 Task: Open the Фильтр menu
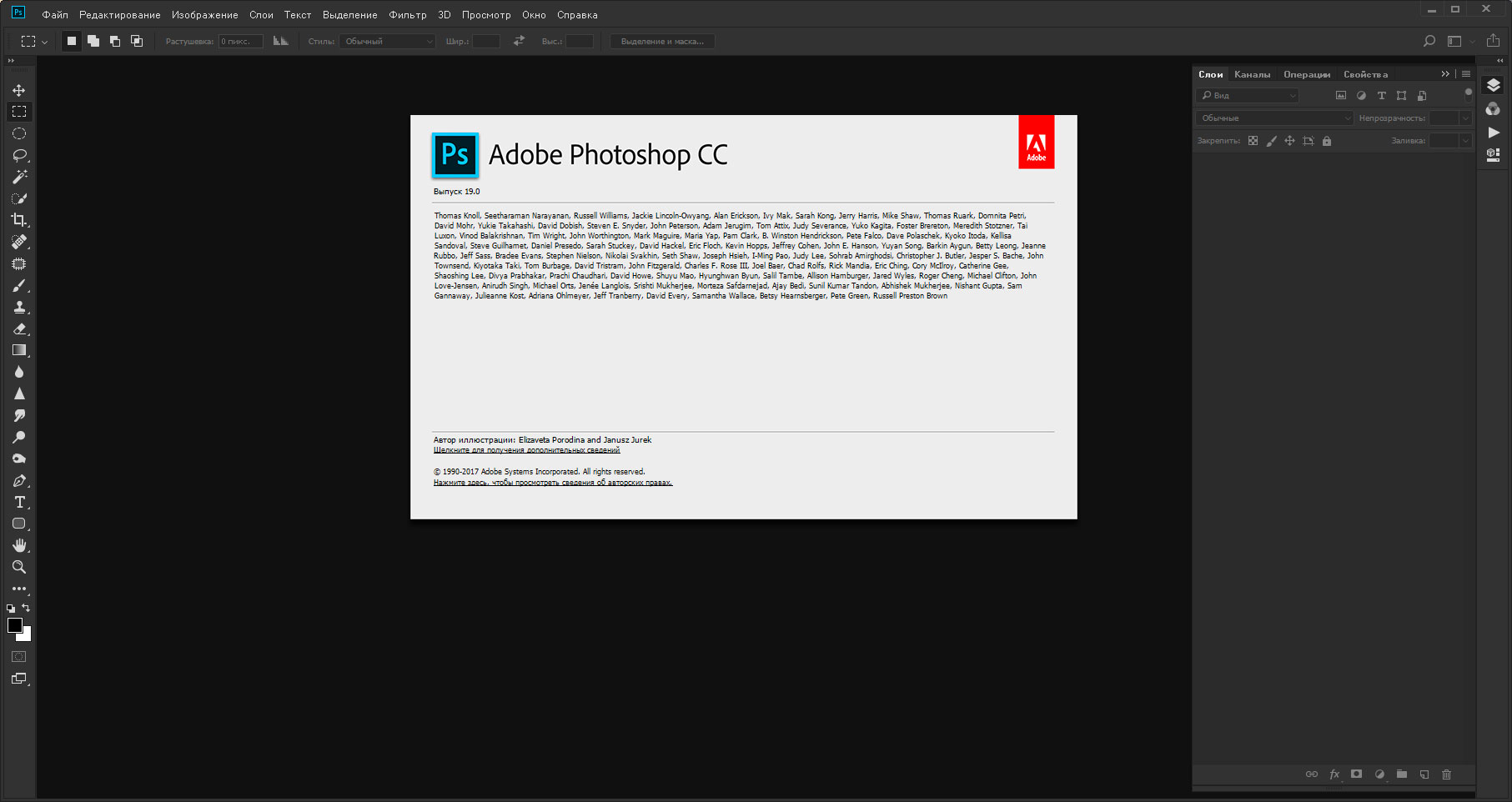pos(407,15)
